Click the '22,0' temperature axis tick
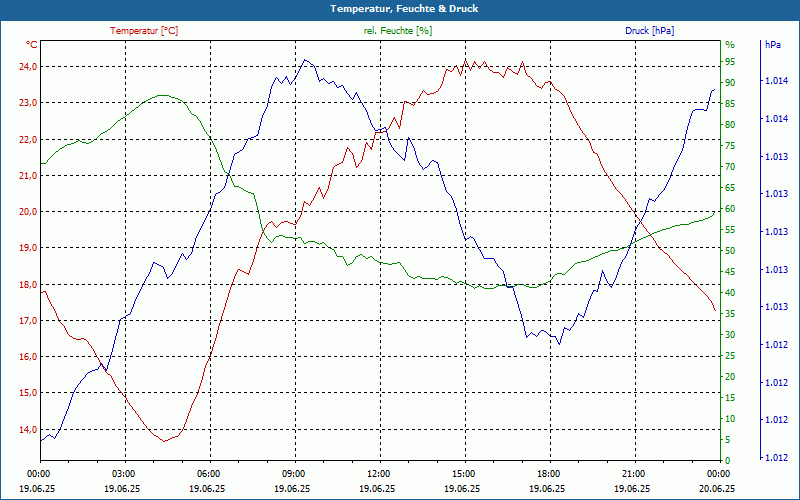 point(28,139)
